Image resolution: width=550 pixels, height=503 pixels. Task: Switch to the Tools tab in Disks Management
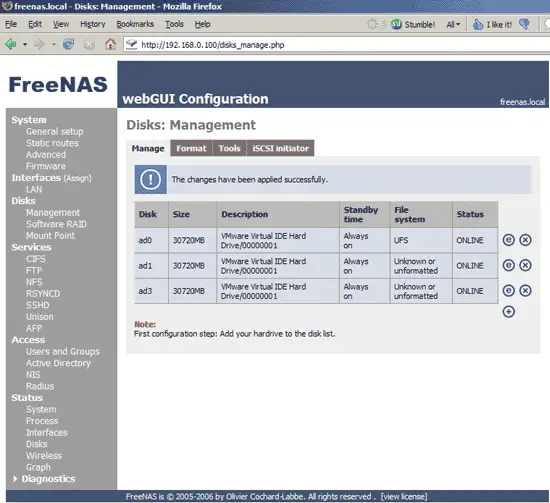click(x=229, y=148)
